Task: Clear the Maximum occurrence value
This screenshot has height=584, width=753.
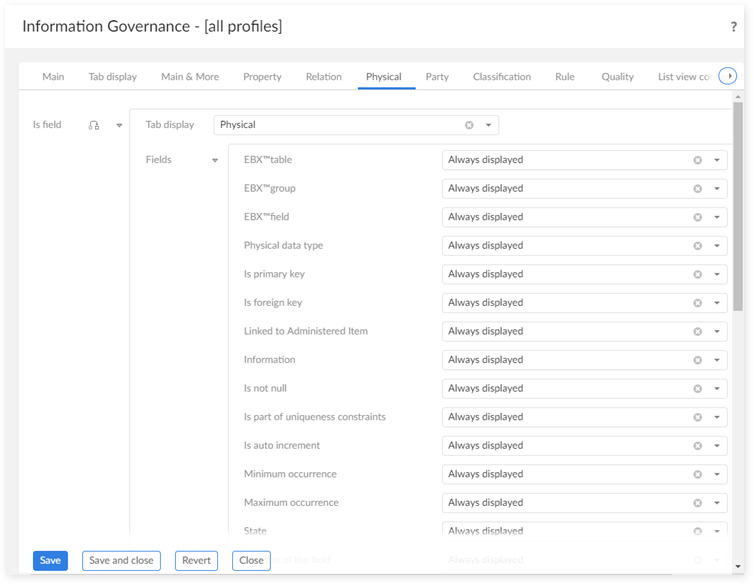Action: tap(698, 503)
